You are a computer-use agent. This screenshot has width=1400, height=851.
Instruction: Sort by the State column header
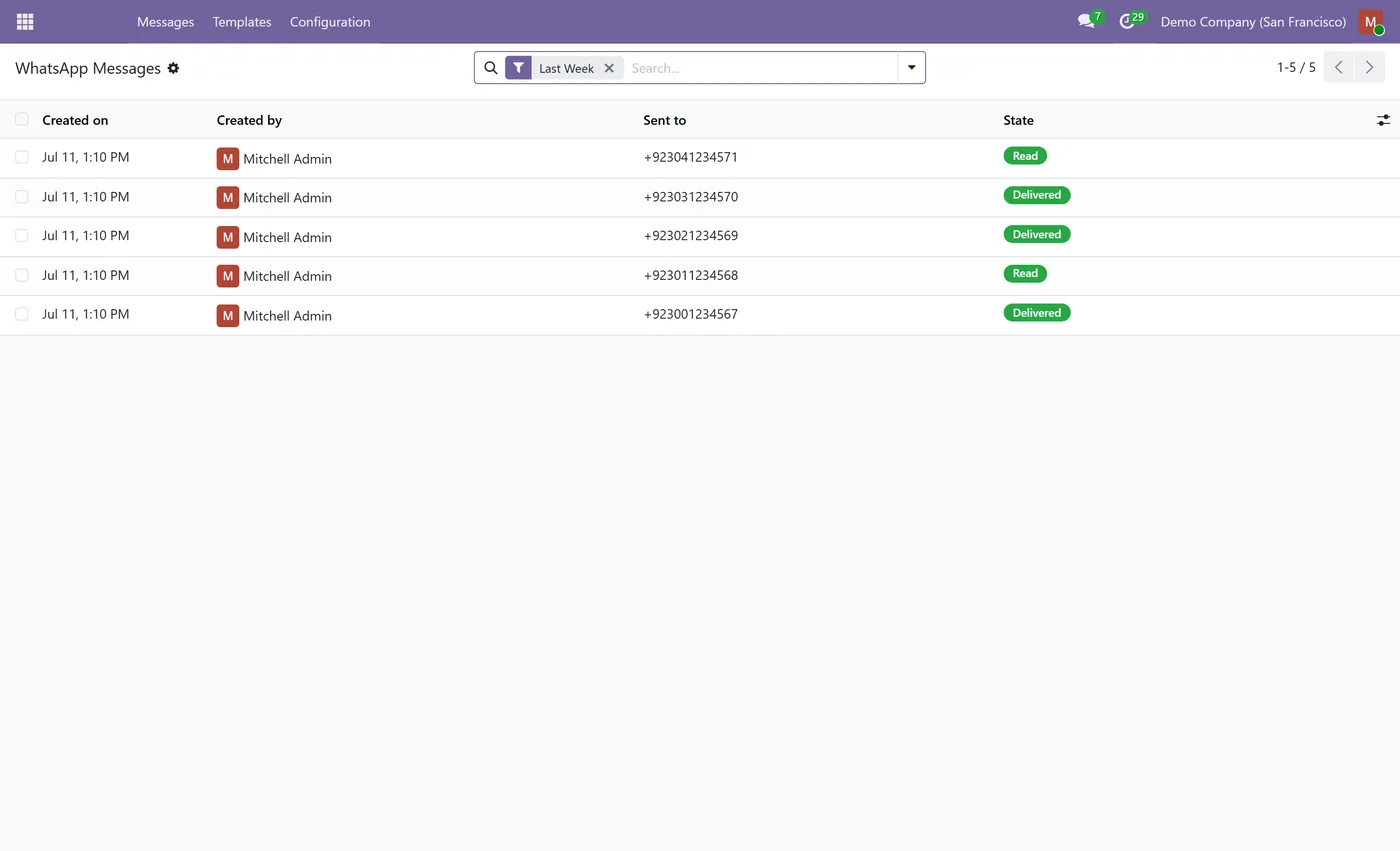[1018, 120]
